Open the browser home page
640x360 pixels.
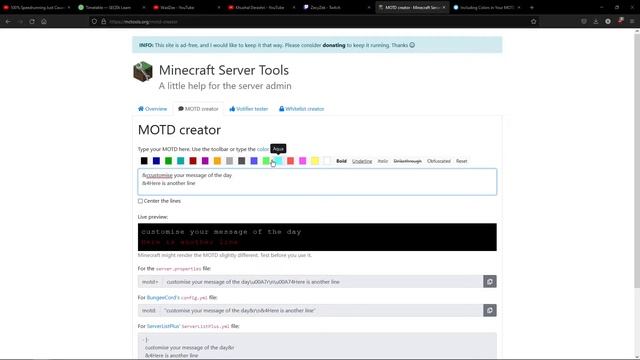point(44,21)
